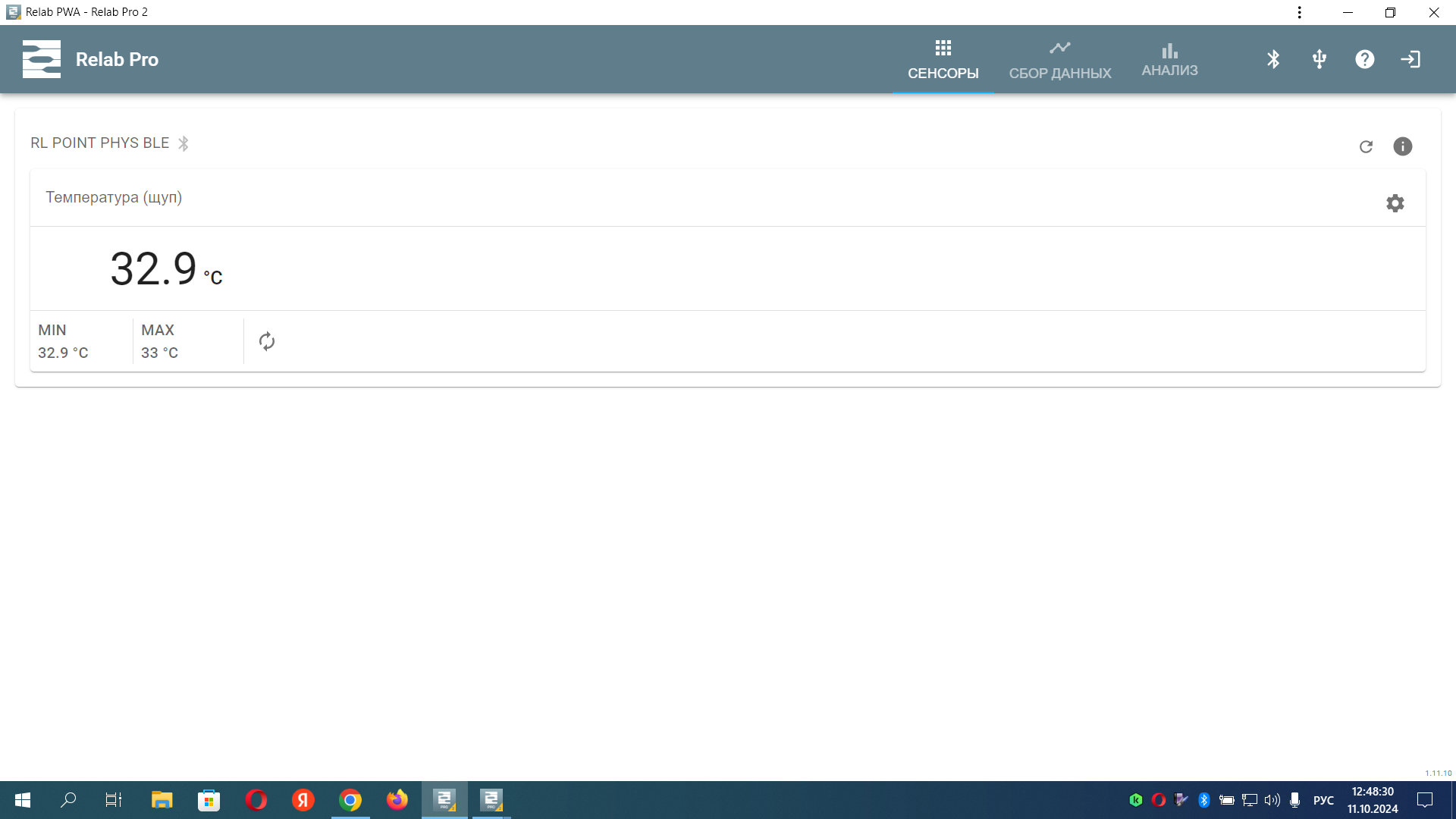Click the 32.9 °C temperature reading
The image size is (1456, 819).
coord(166,268)
